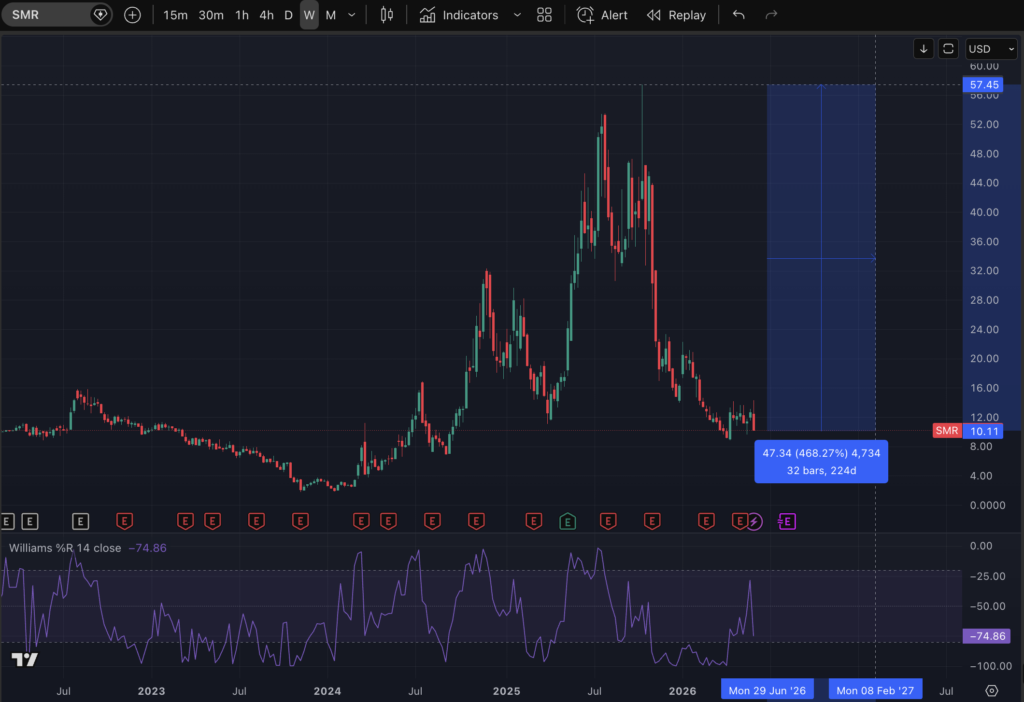
Task: Open the SMR symbol search box
Action: pos(56,14)
